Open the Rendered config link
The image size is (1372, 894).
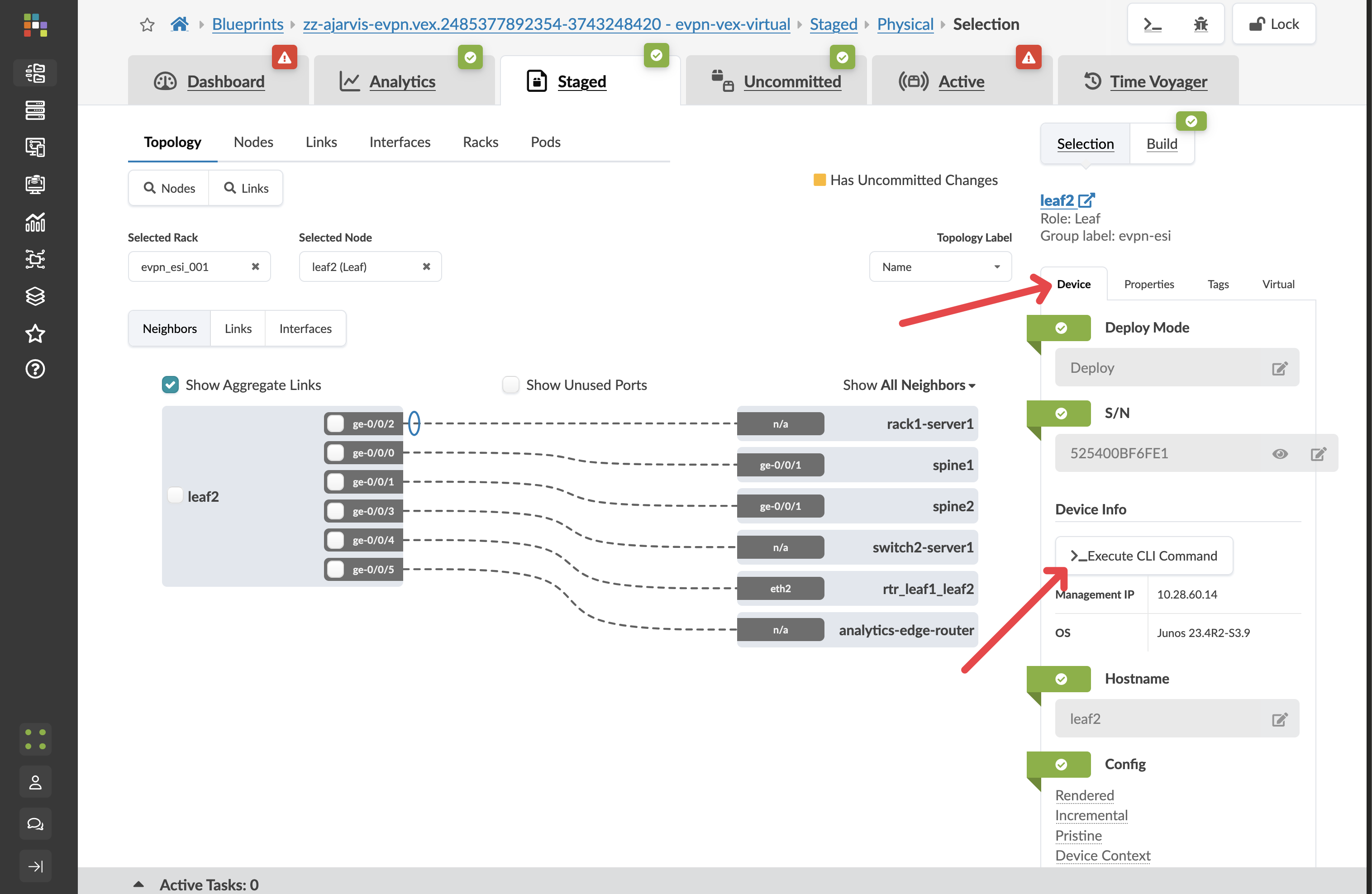coord(1084,795)
